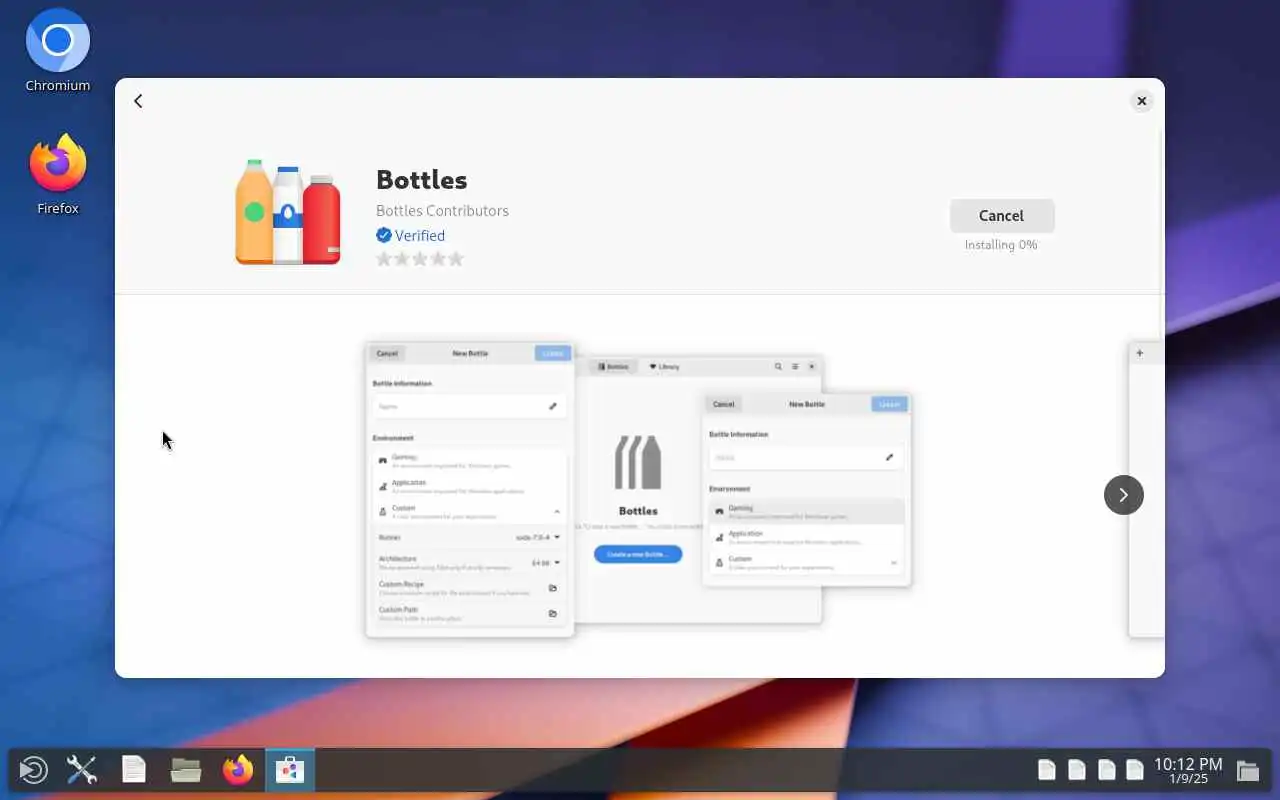Viewport: 1280px width, 800px height.
Task: Open the text editor in the taskbar
Action: [x=134, y=770]
